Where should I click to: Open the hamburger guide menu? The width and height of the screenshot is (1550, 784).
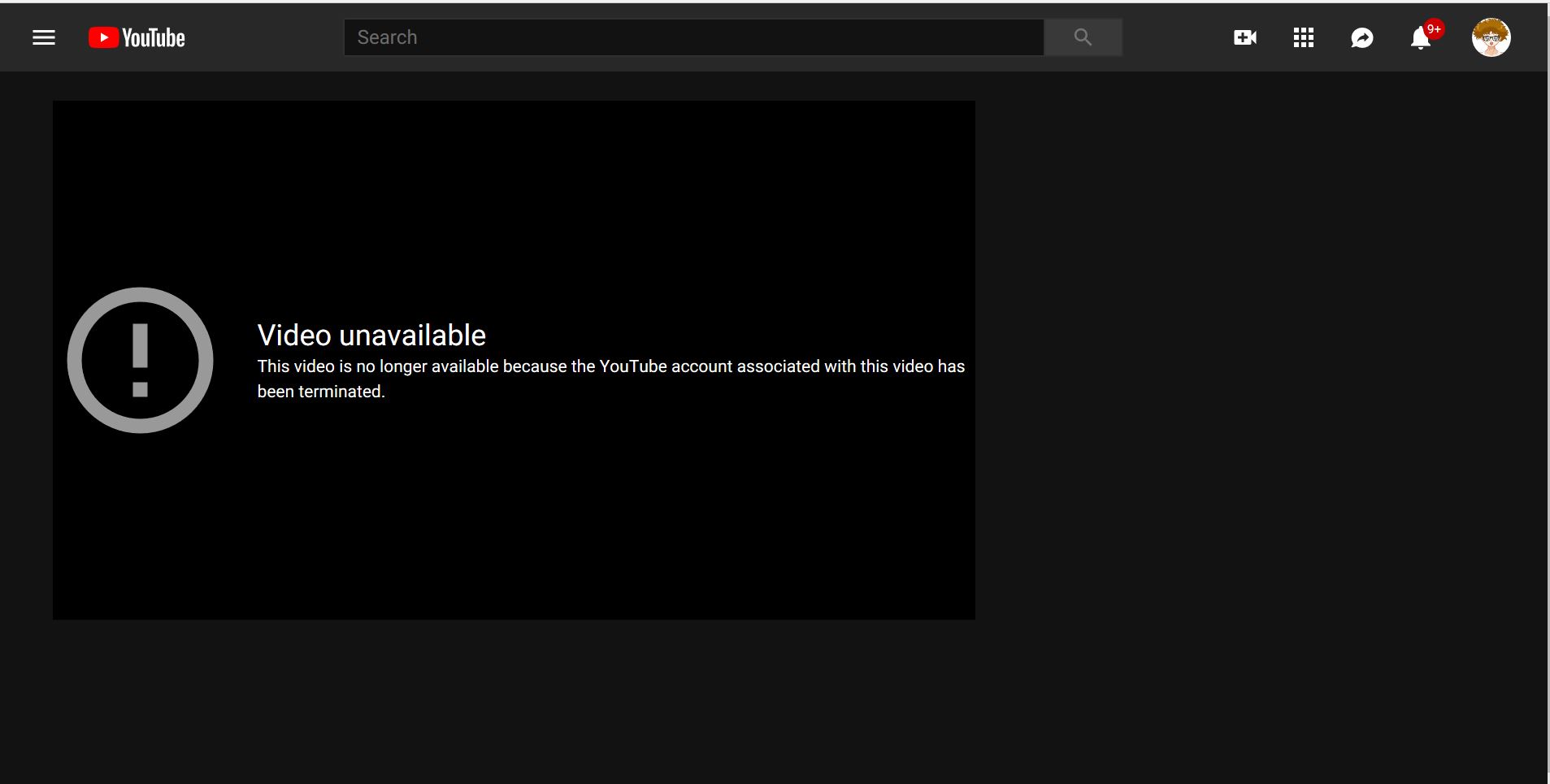(x=44, y=37)
